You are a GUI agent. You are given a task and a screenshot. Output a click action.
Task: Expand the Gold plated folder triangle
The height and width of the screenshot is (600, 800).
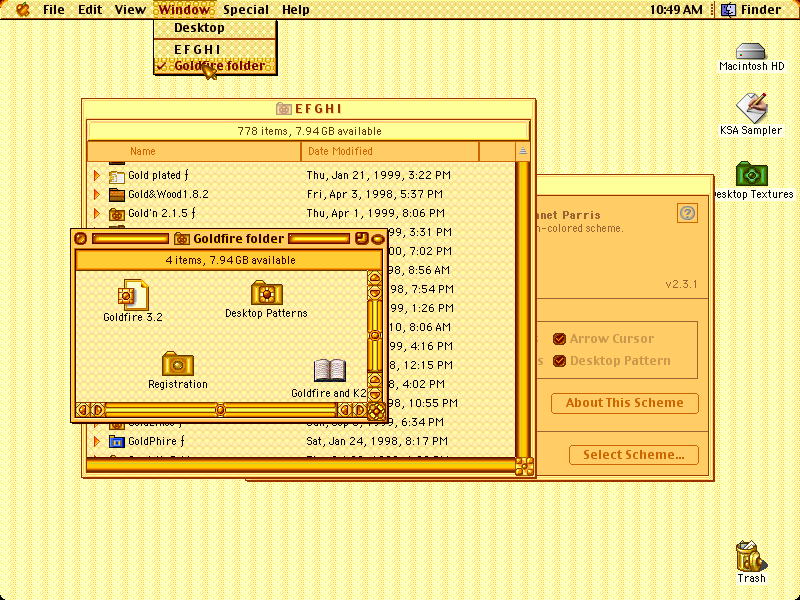[96, 176]
